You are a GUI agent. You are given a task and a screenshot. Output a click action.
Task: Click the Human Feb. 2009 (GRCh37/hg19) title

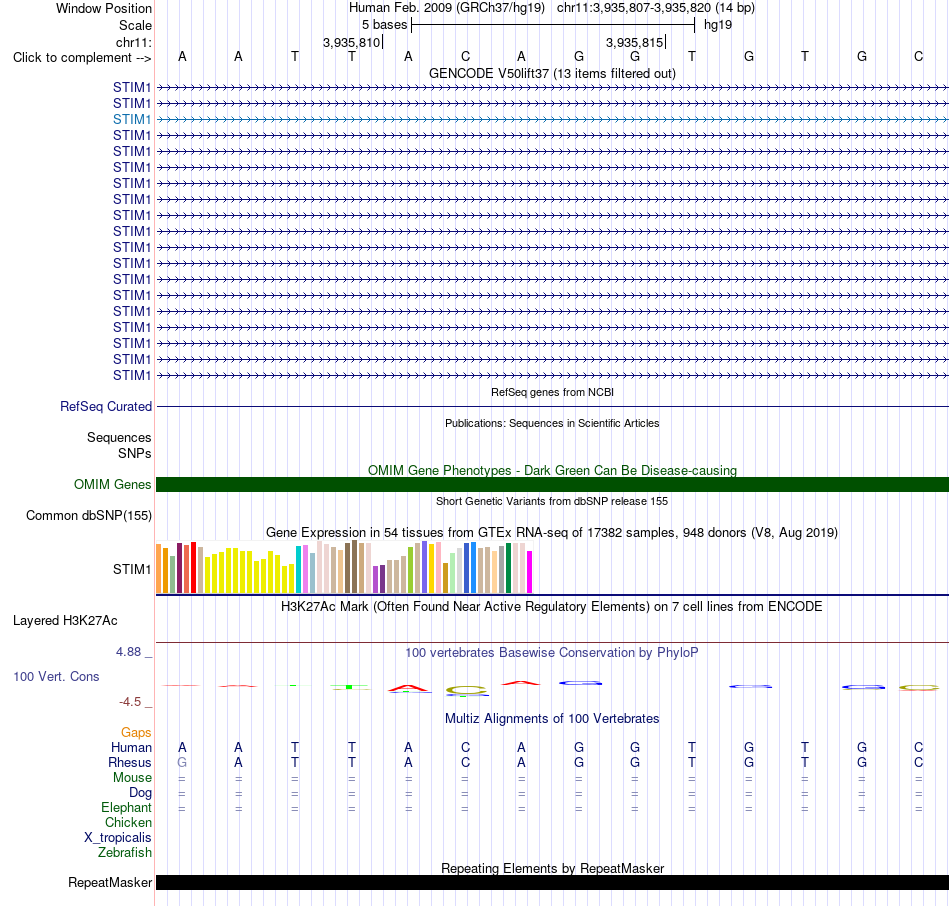pyautogui.click(x=447, y=8)
